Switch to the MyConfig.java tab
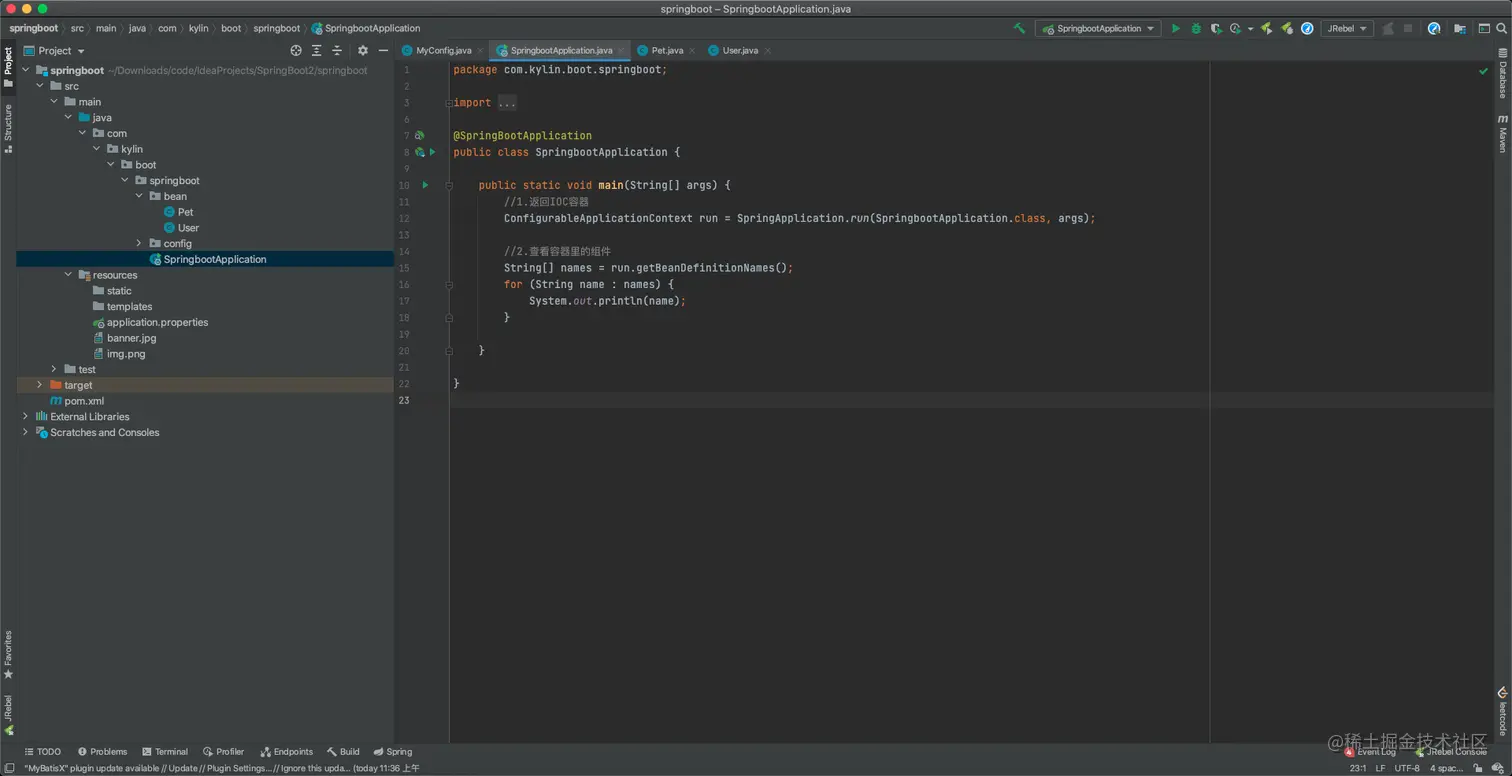This screenshot has height=776, width=1512. tap(442, 51)
